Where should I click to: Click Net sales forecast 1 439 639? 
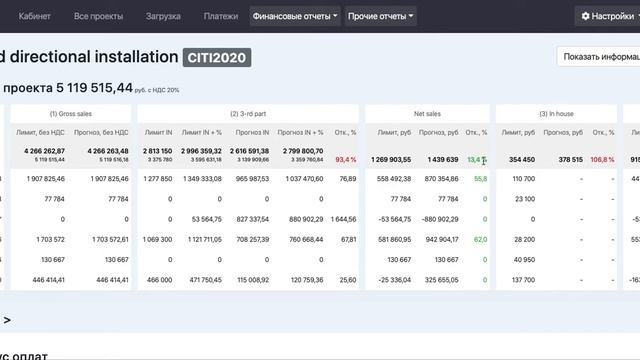click(x=443, y=160)
